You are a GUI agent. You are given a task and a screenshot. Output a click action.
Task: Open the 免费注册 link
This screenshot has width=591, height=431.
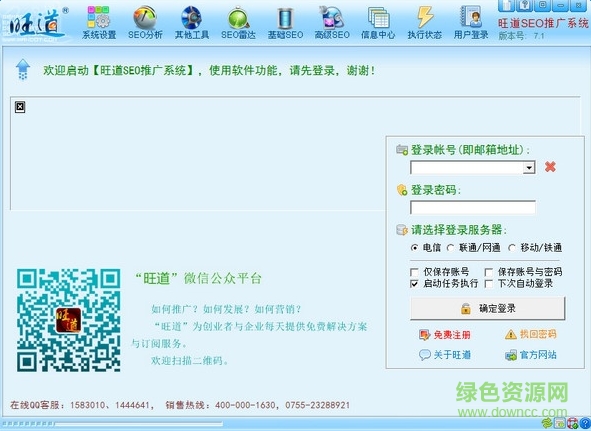[445, 334]
